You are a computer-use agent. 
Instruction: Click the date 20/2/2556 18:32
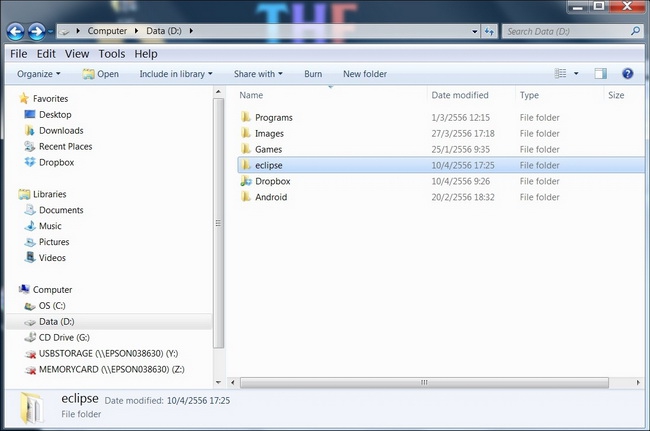coord(463,197)
